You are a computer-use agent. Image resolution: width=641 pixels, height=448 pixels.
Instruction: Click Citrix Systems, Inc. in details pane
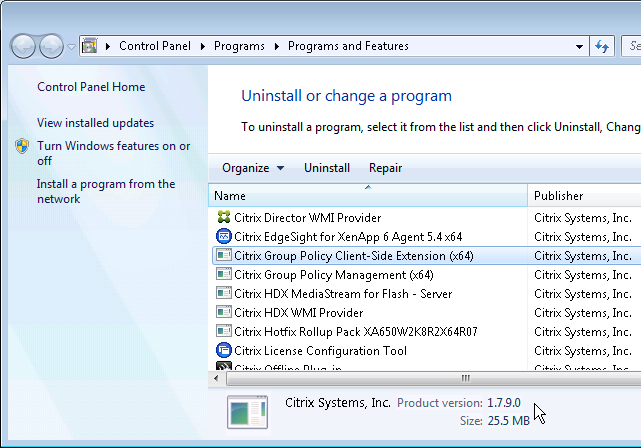[x=338, y=403]
